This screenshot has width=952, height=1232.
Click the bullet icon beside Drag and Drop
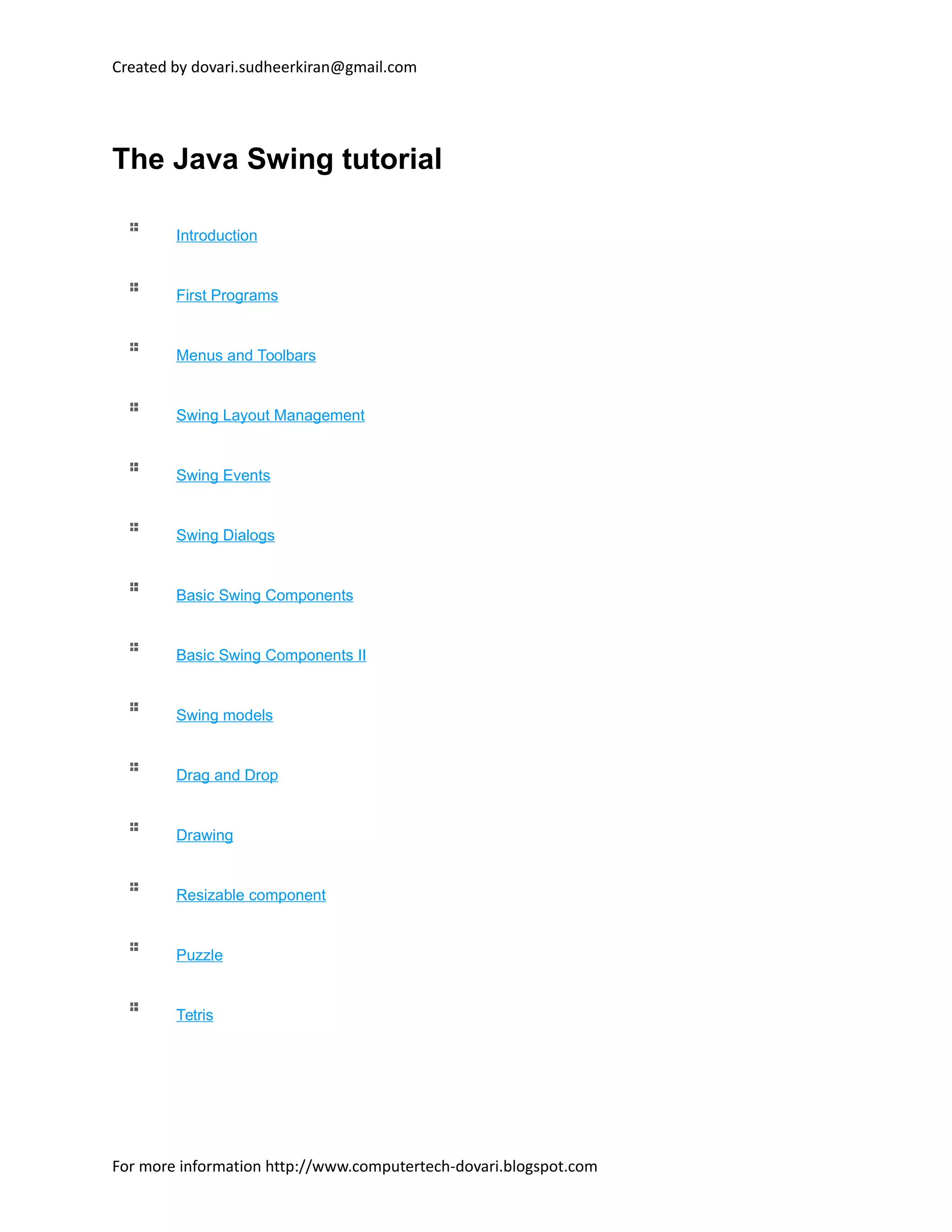tap(134, 767)
